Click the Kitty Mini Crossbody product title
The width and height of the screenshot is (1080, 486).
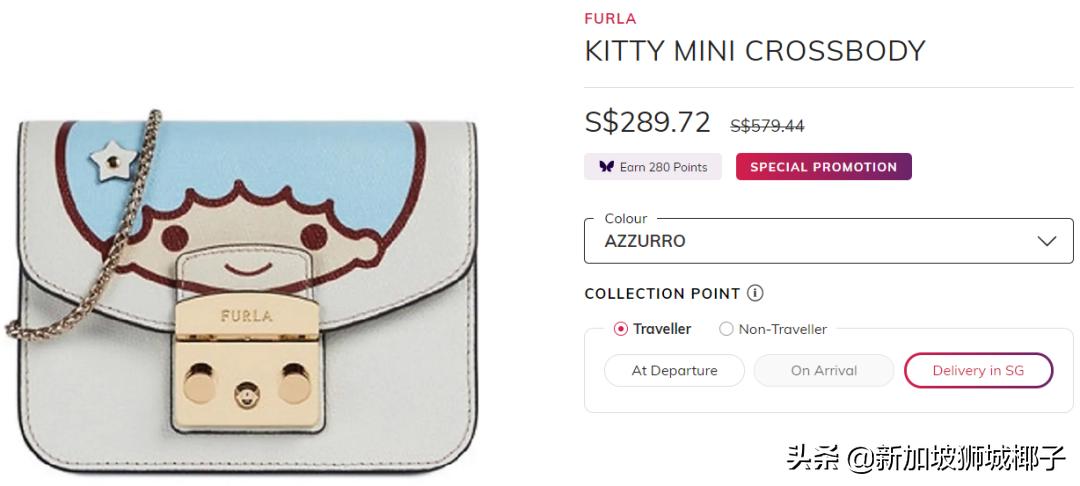755,51
